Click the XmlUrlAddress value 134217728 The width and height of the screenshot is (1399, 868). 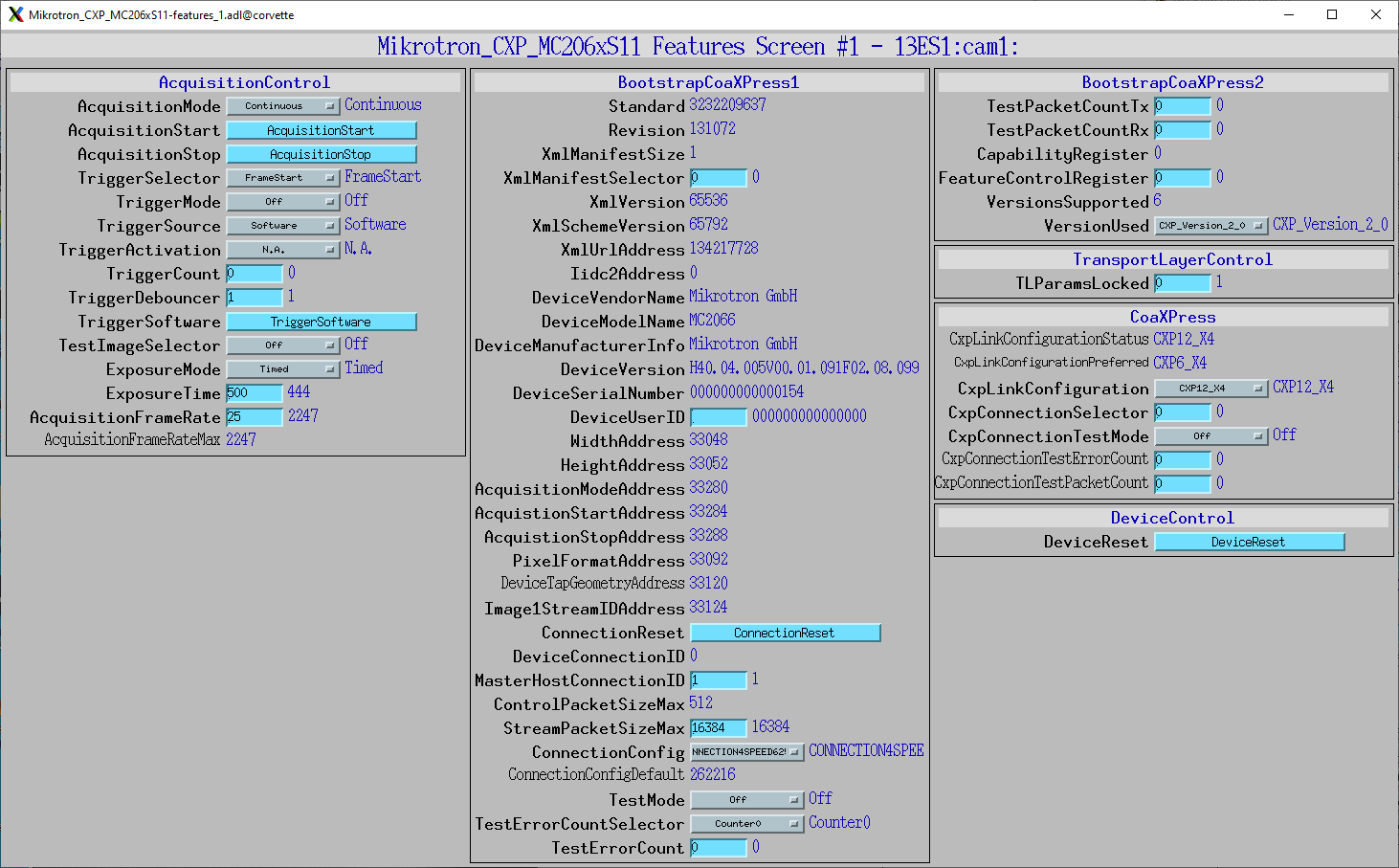point(723,249)
